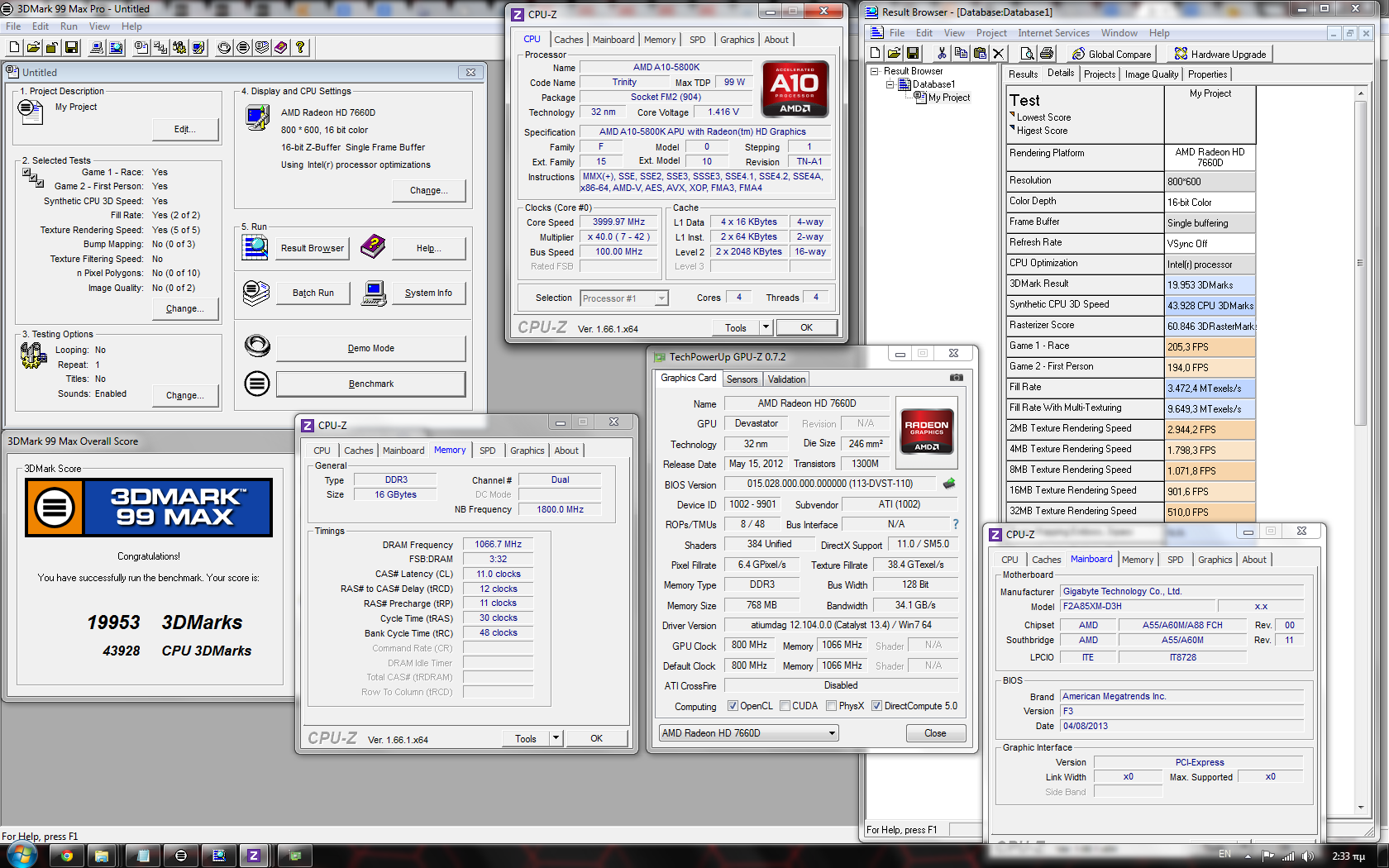Screen dimensions: 1389x868
Task: Toggle OpenCL checkbox in GPU-Z
Action: coord(733,706)
